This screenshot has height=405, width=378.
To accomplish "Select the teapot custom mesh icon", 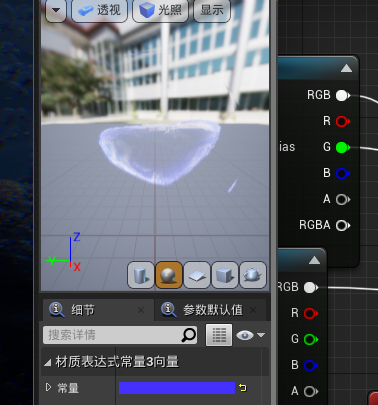I will pos(253,275).
